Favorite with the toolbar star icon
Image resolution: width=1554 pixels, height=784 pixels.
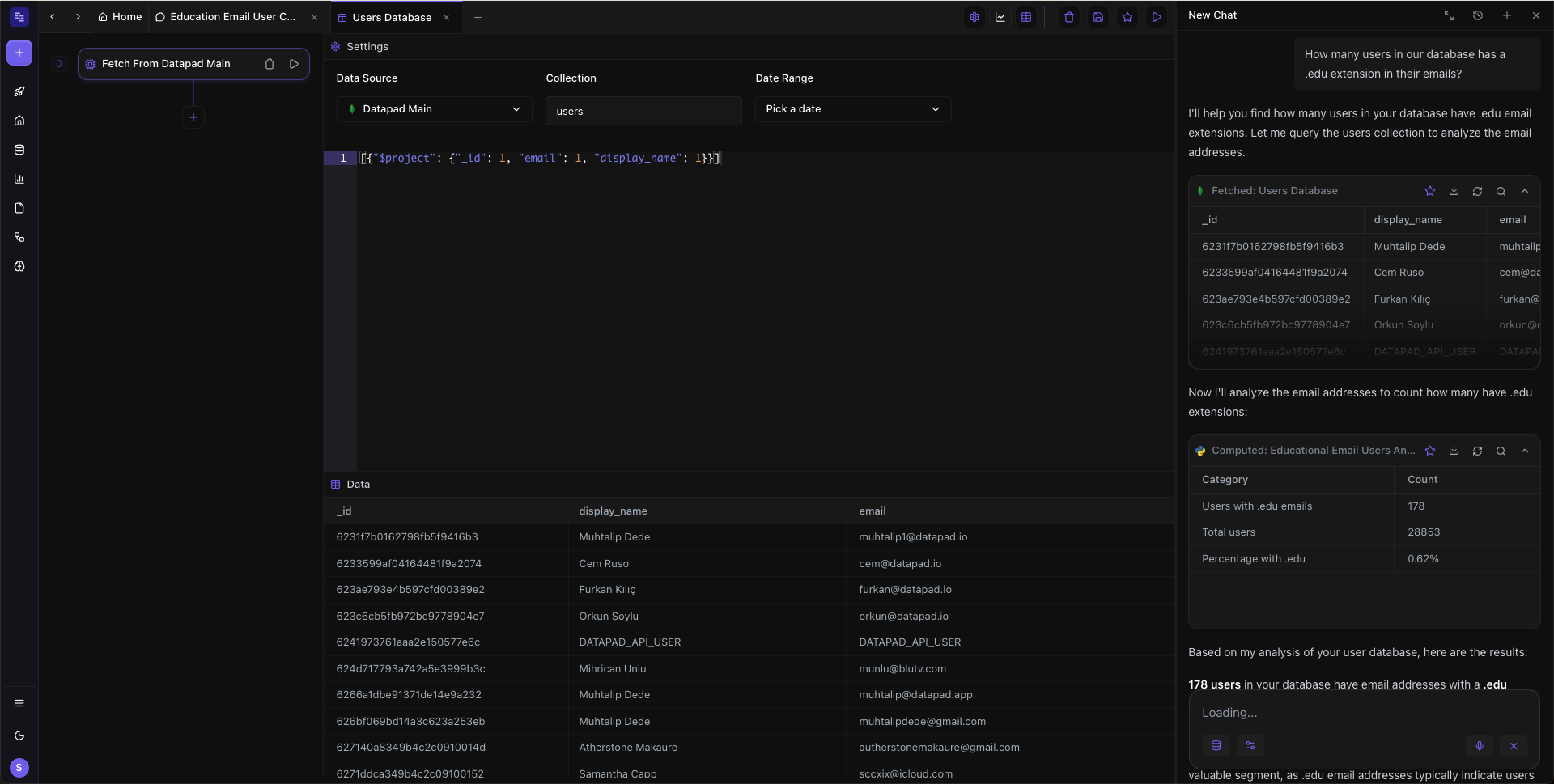[x=1127, y=17]
